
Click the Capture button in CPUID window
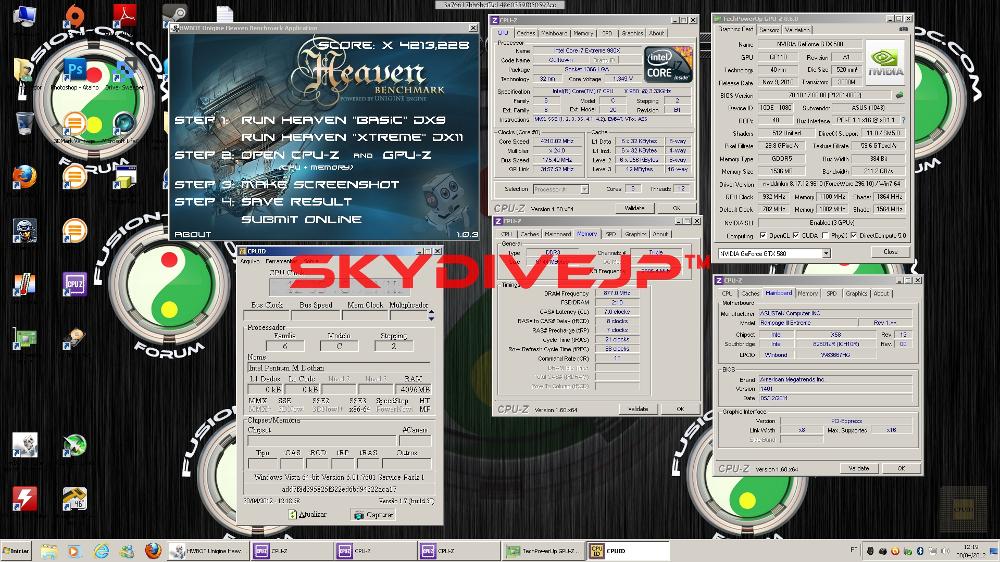374,515
